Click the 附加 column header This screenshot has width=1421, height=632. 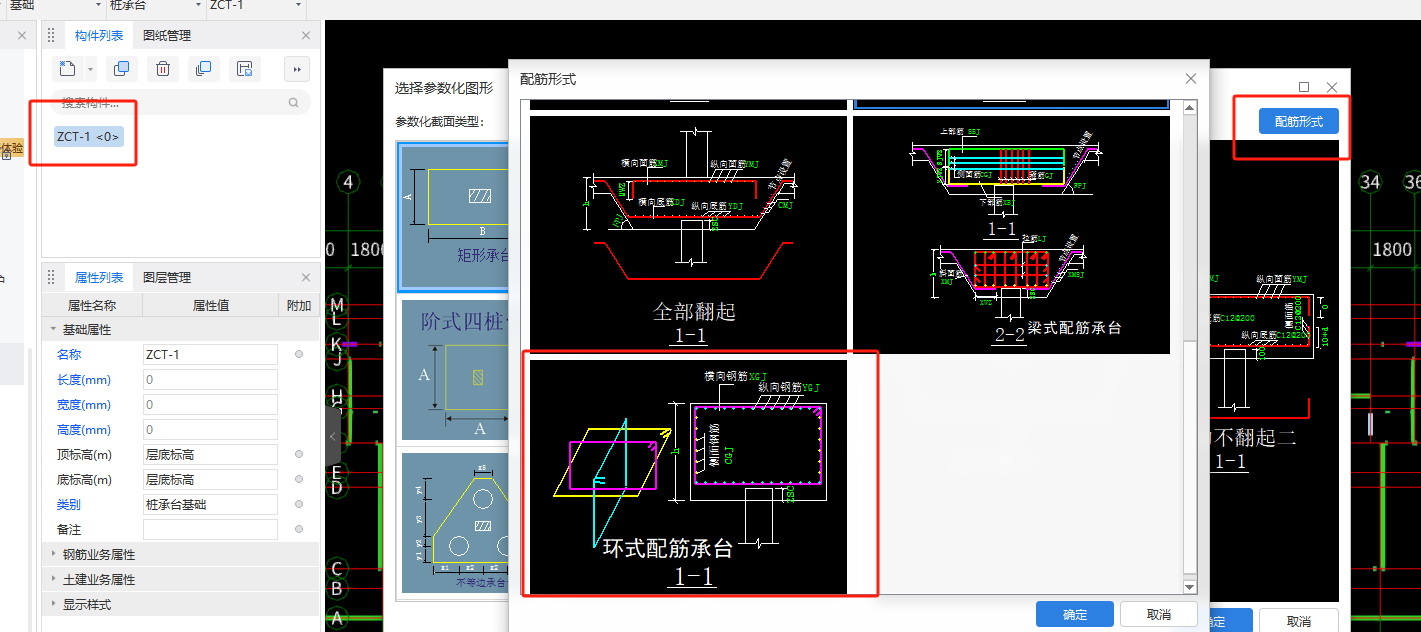(299, 305)
